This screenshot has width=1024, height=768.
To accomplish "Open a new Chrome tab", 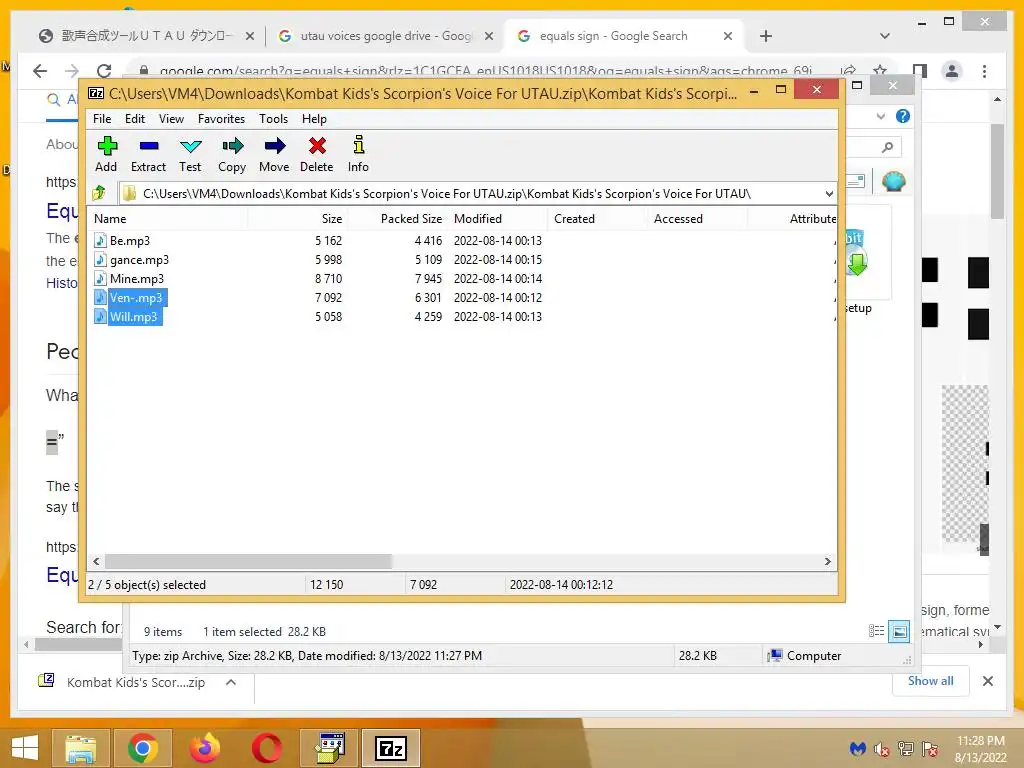I will click(766, 36).
